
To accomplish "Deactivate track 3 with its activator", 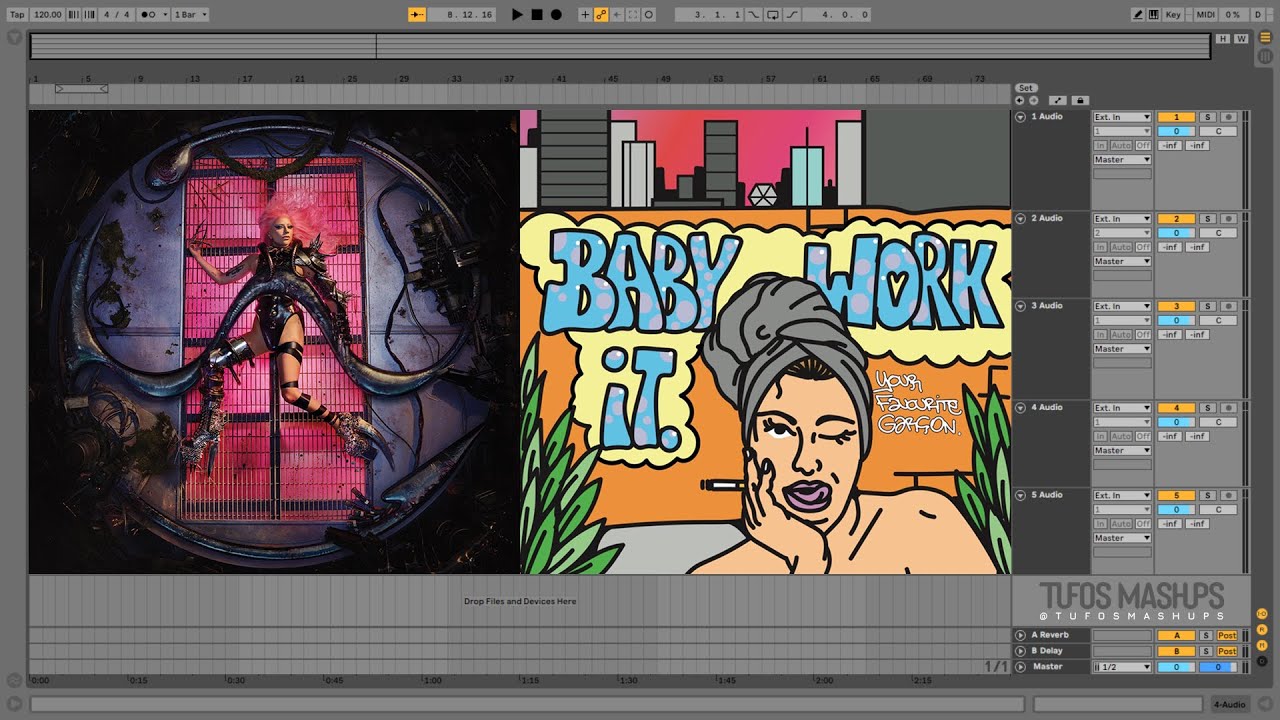I will point(1176,306).
